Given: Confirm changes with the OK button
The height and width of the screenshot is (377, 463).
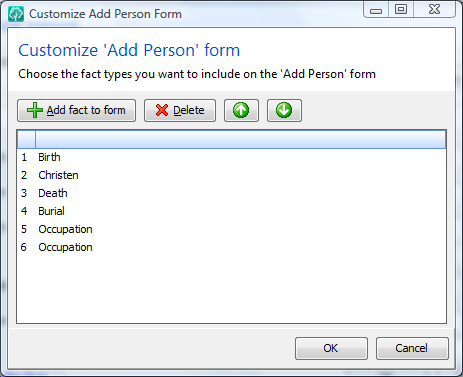Looking at the screenshot, I should (331, 348).
